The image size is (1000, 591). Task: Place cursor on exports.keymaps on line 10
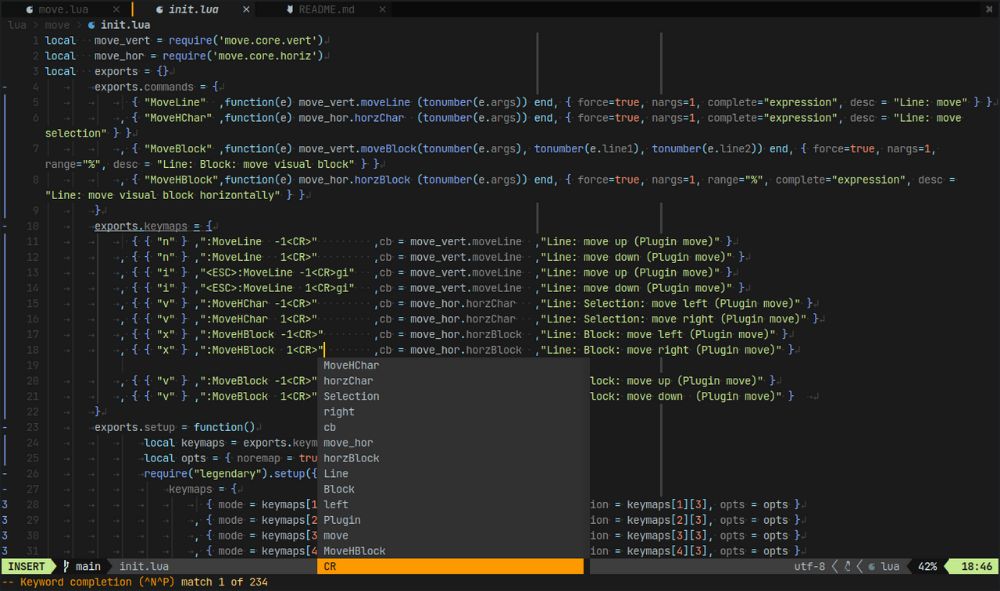point(141,226)
